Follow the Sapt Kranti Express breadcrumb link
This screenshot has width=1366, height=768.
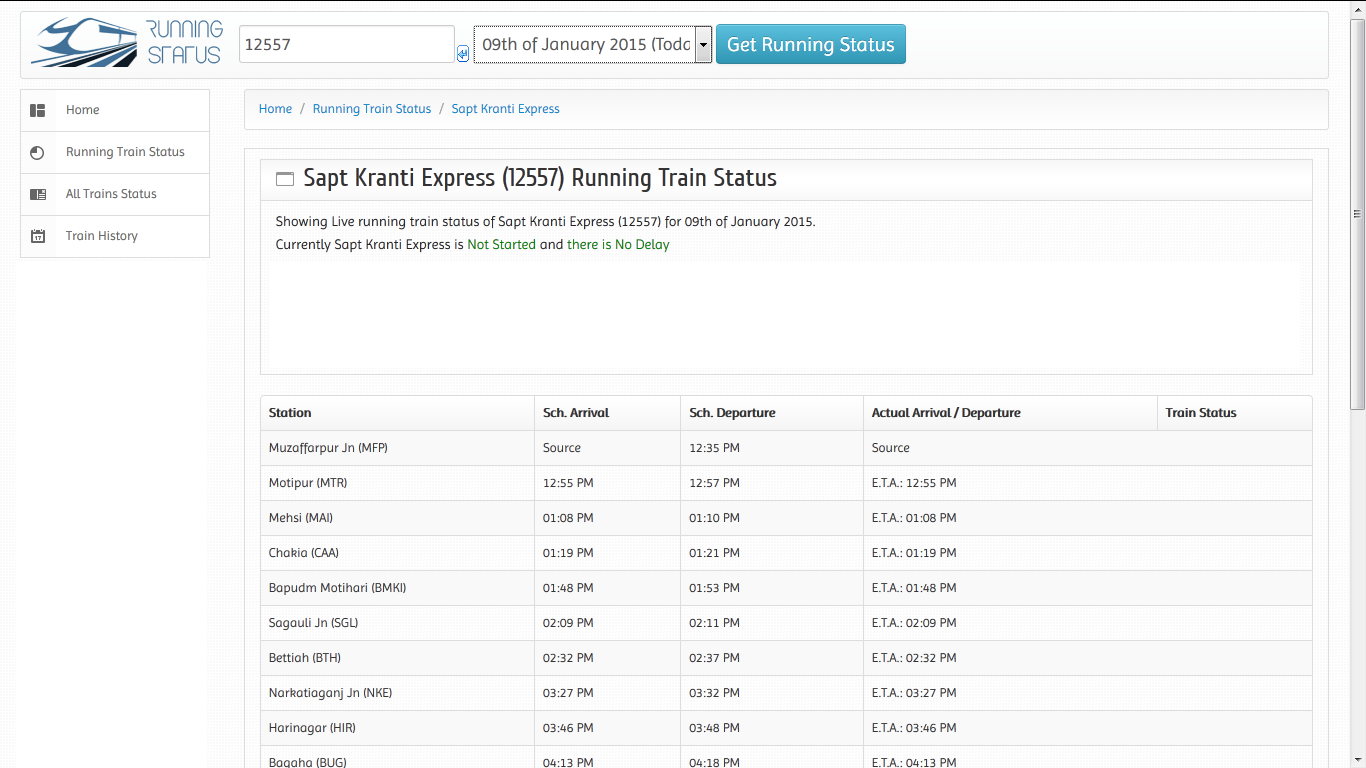(x=506, y=109)
